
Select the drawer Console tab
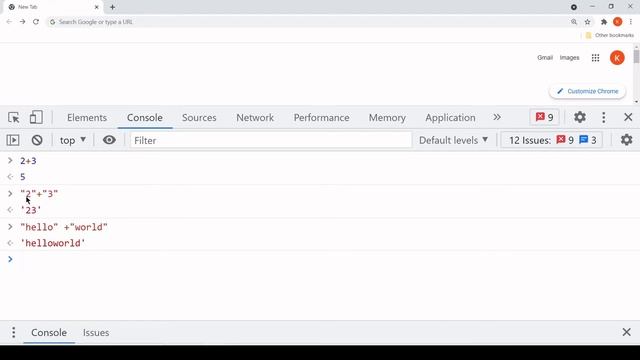click(x=49, y=332)
